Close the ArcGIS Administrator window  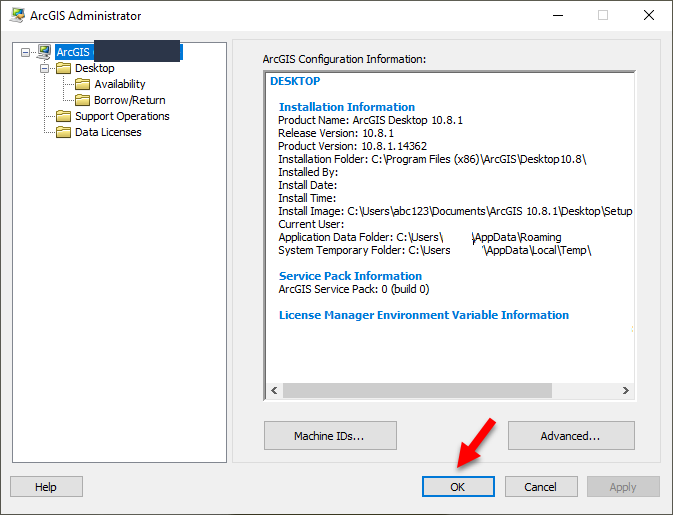click(x=649, y=15)
